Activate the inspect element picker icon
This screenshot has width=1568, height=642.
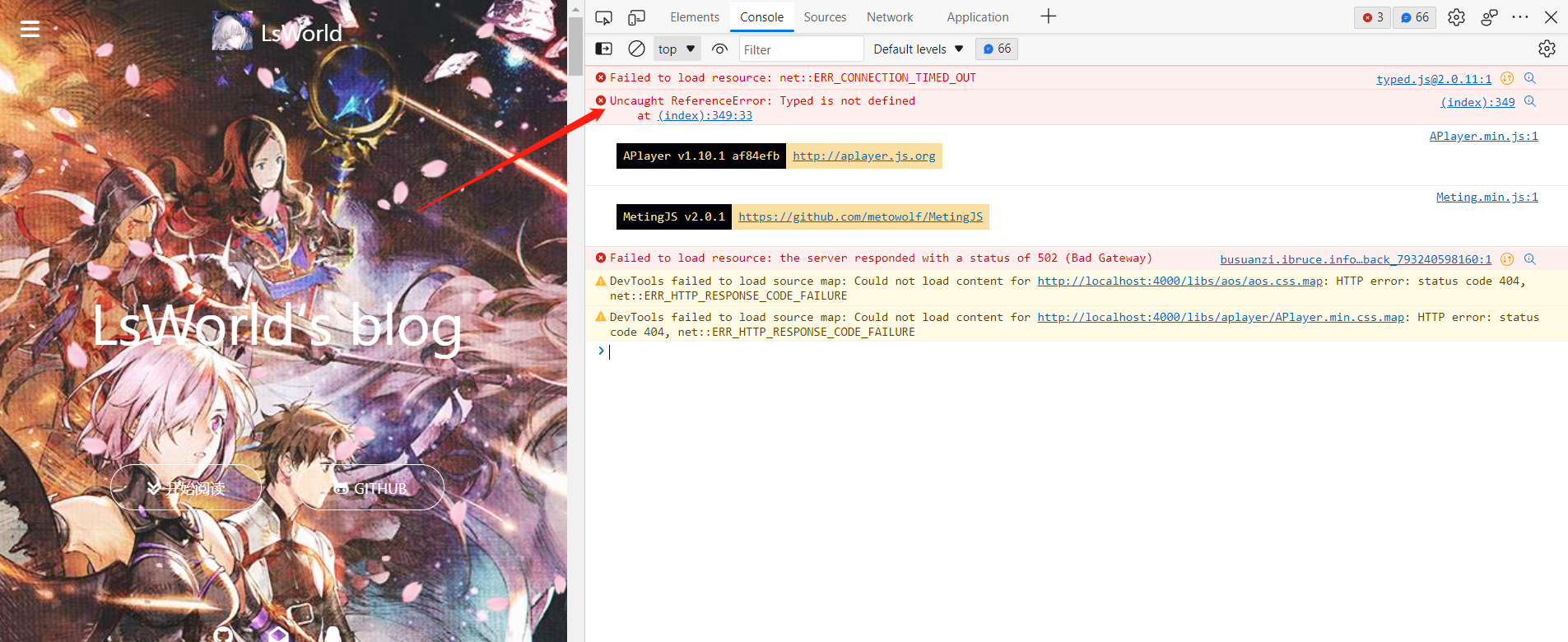click(604, 17)
